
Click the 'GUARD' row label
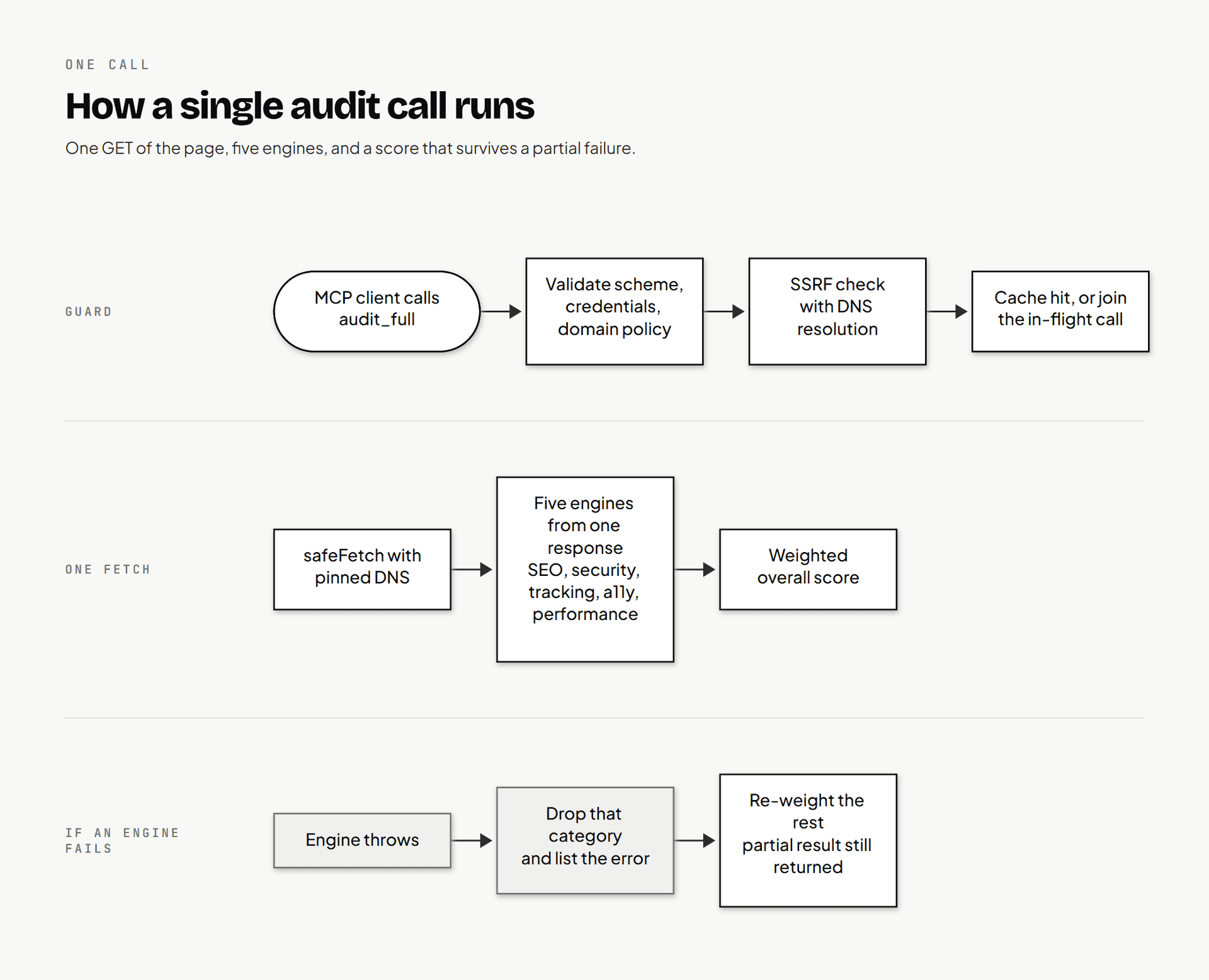(x=89, y=312)
